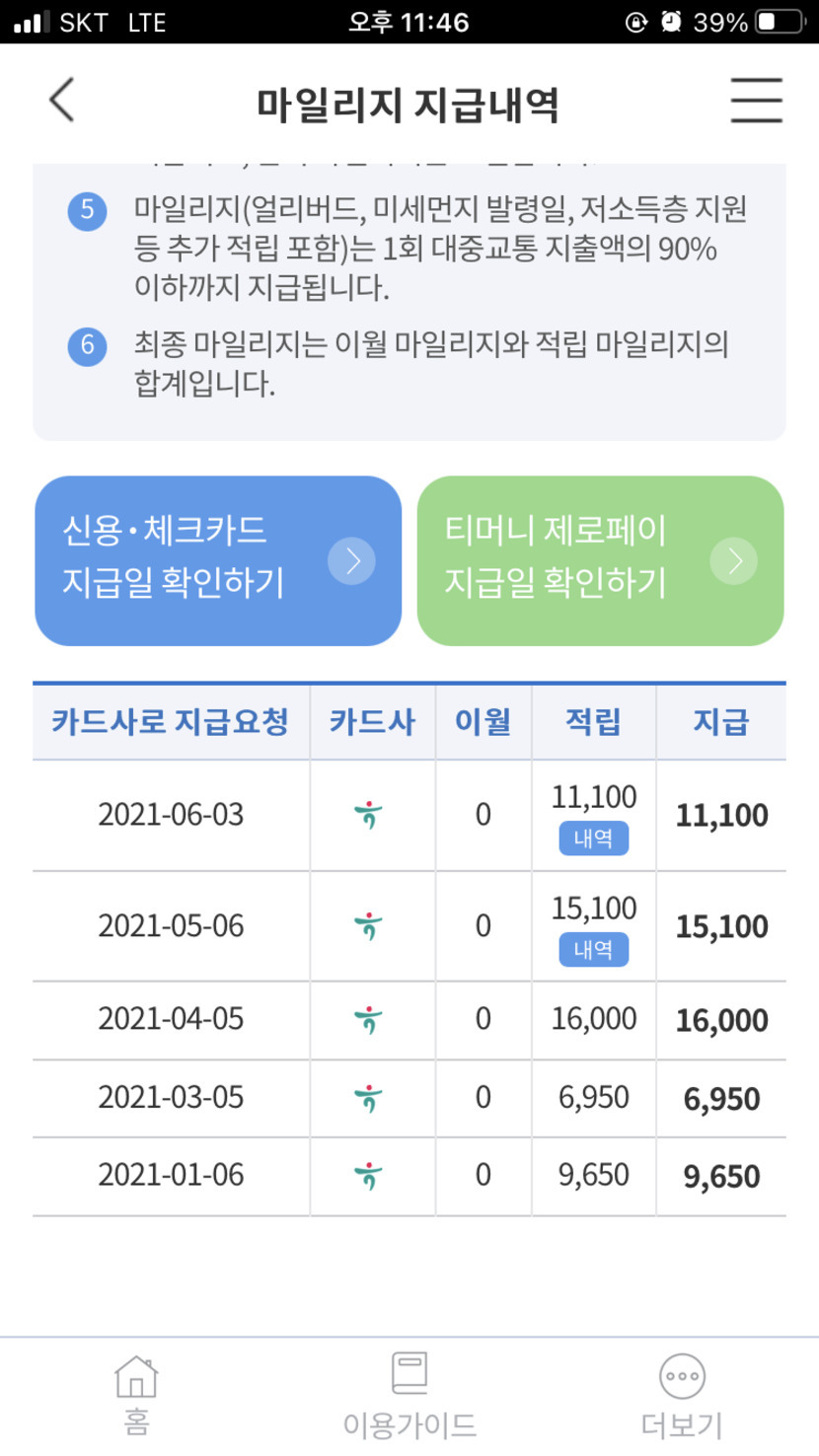Tap card company logo for 2021-04-05 row
The height and width of the screenshot is (1456, 819).
[x=368, y=1019]
